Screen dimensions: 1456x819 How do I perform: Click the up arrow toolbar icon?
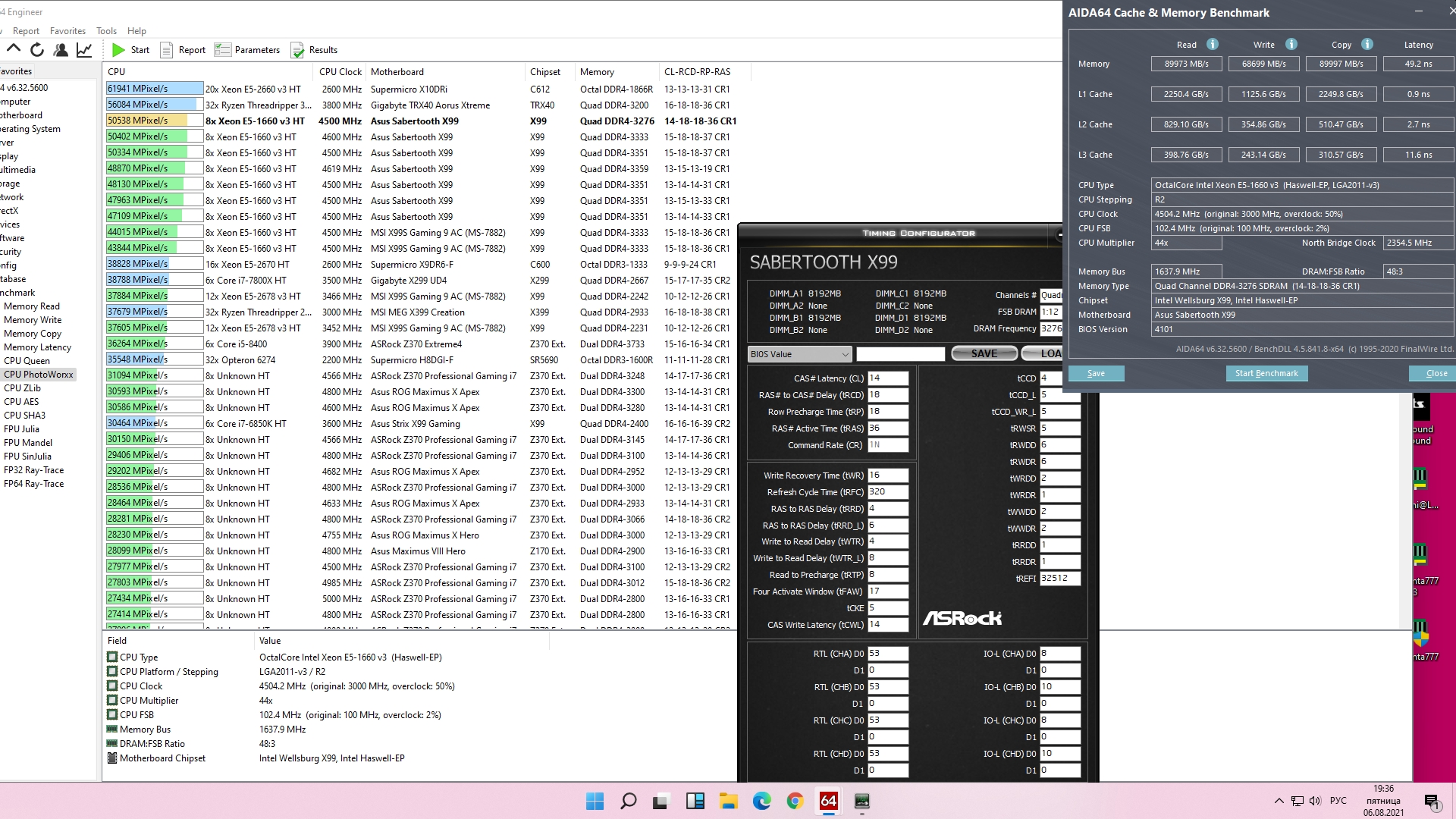14,50
